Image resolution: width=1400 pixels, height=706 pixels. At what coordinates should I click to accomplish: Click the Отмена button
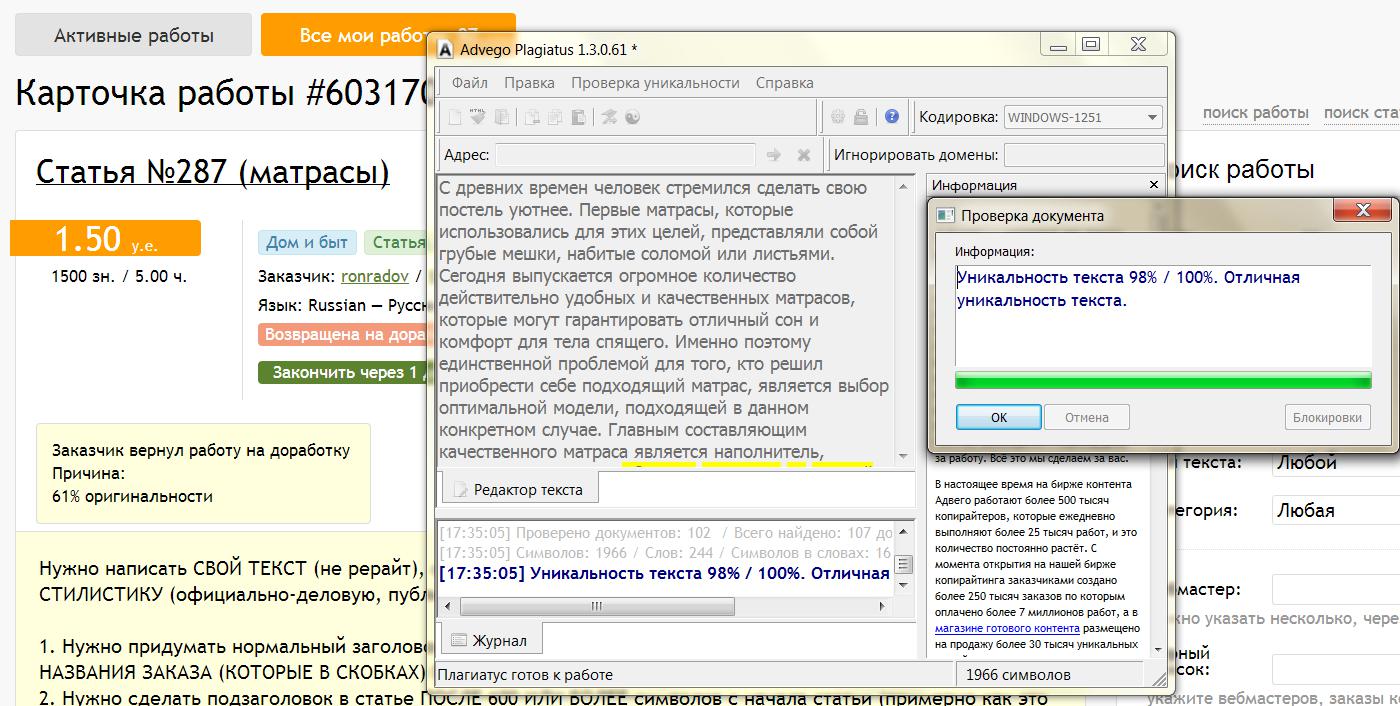tap(1087, 417)
